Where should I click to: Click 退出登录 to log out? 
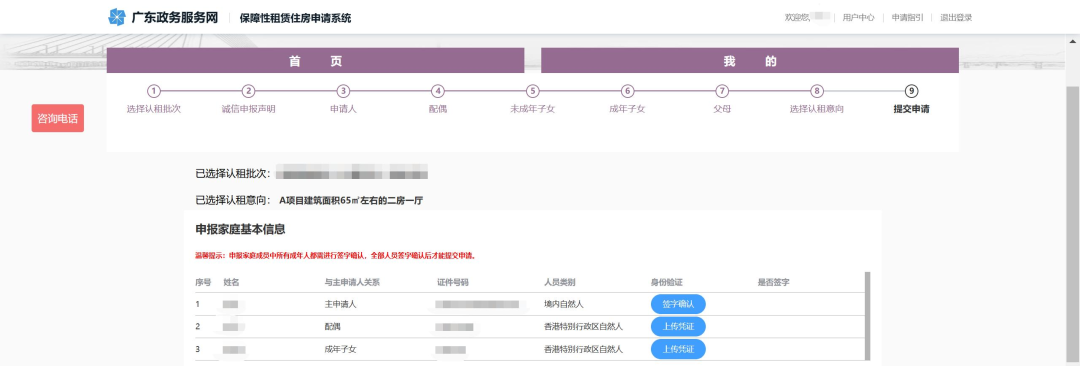pos(956,18)
